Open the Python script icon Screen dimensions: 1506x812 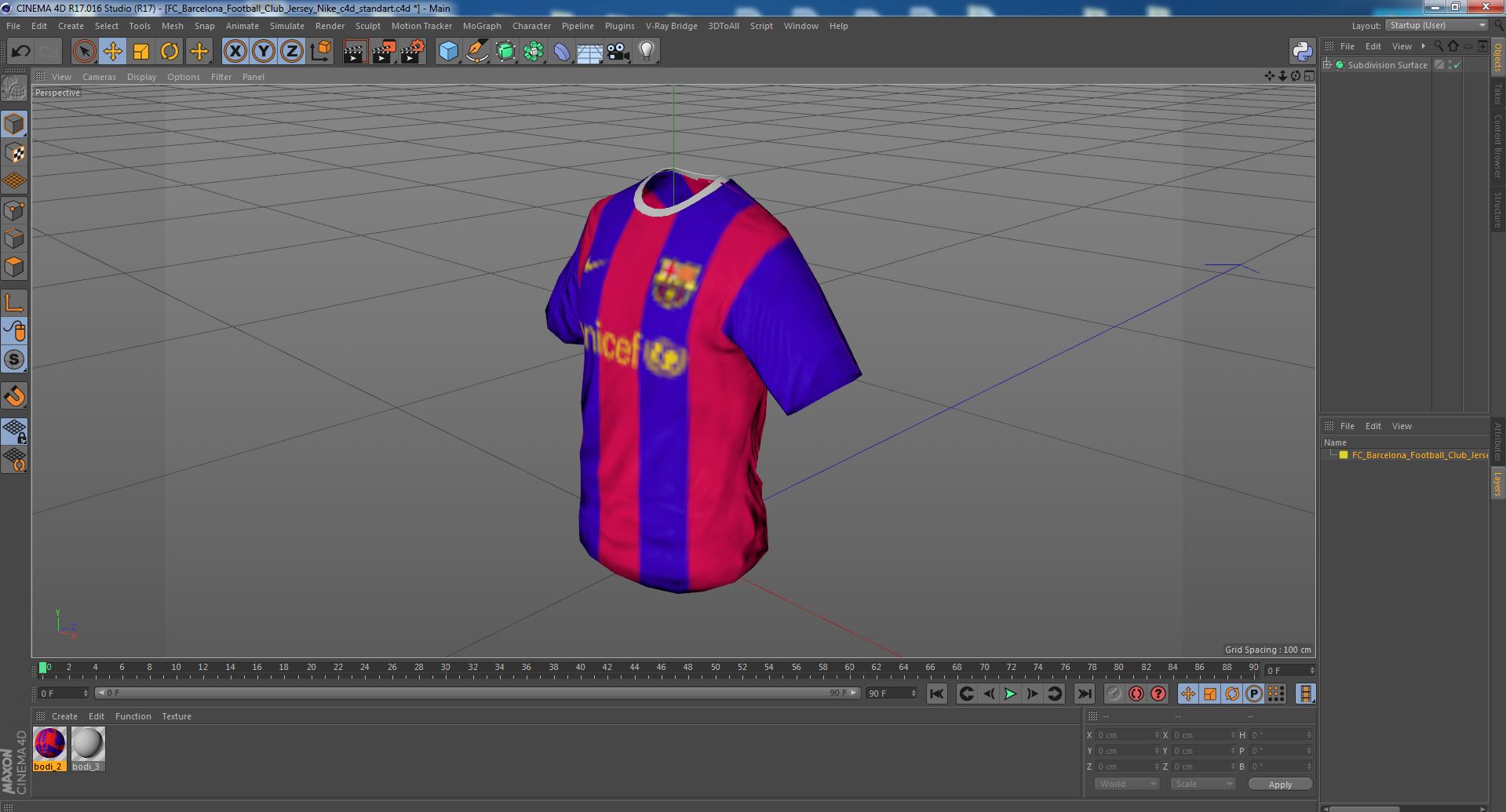(x=1302, y=52)
